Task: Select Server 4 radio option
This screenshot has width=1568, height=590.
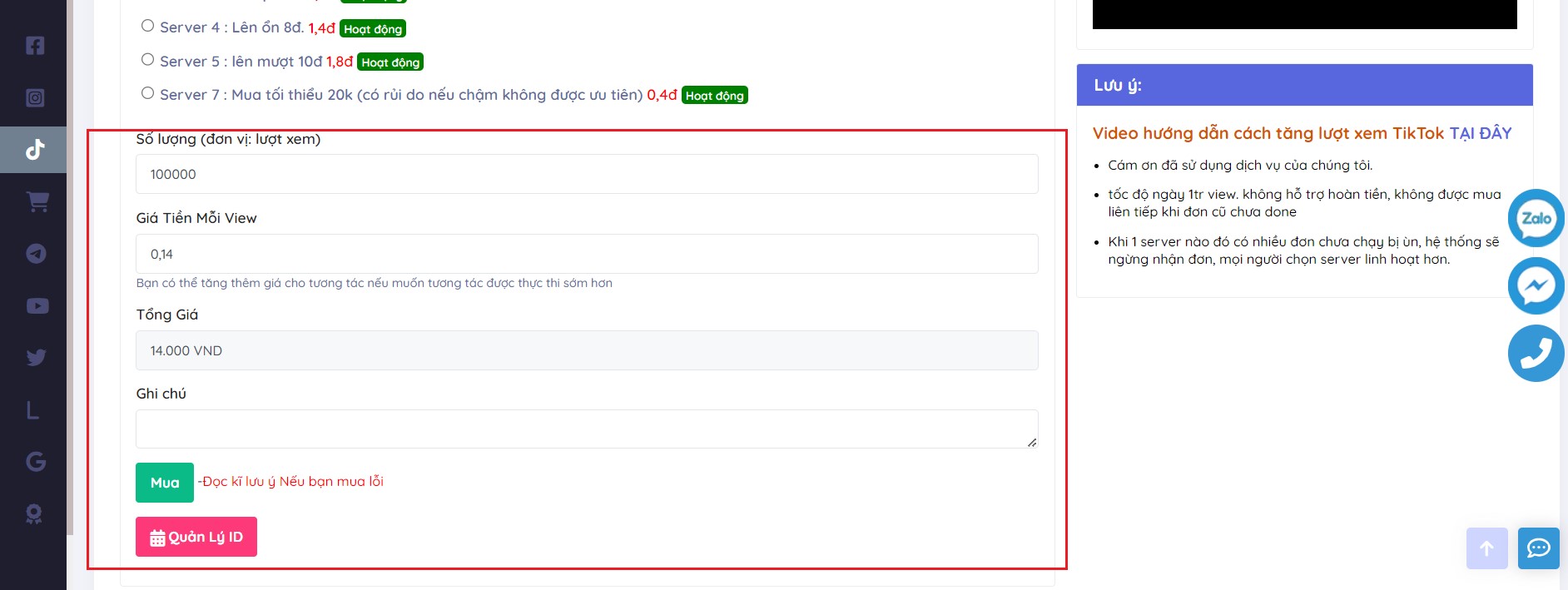Action: (147, 26)
